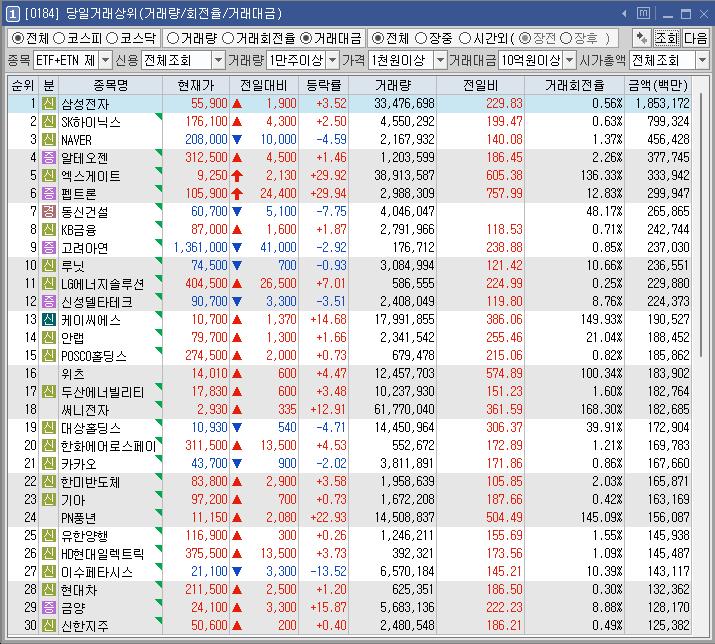Click the 경 badge for 동신건설

pyautogui.click(x=49, y=212)
